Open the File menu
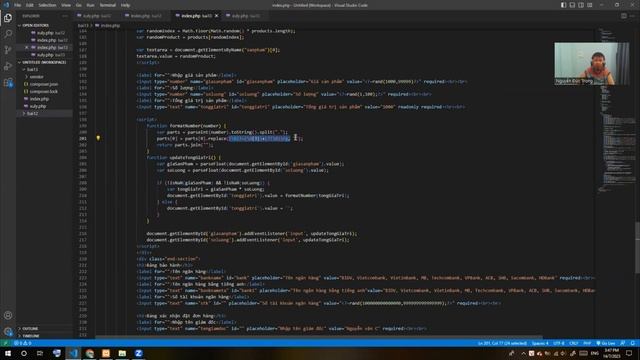Image resolution: width=640 pixels, height=360 pixels. click(x=18, y=5)
